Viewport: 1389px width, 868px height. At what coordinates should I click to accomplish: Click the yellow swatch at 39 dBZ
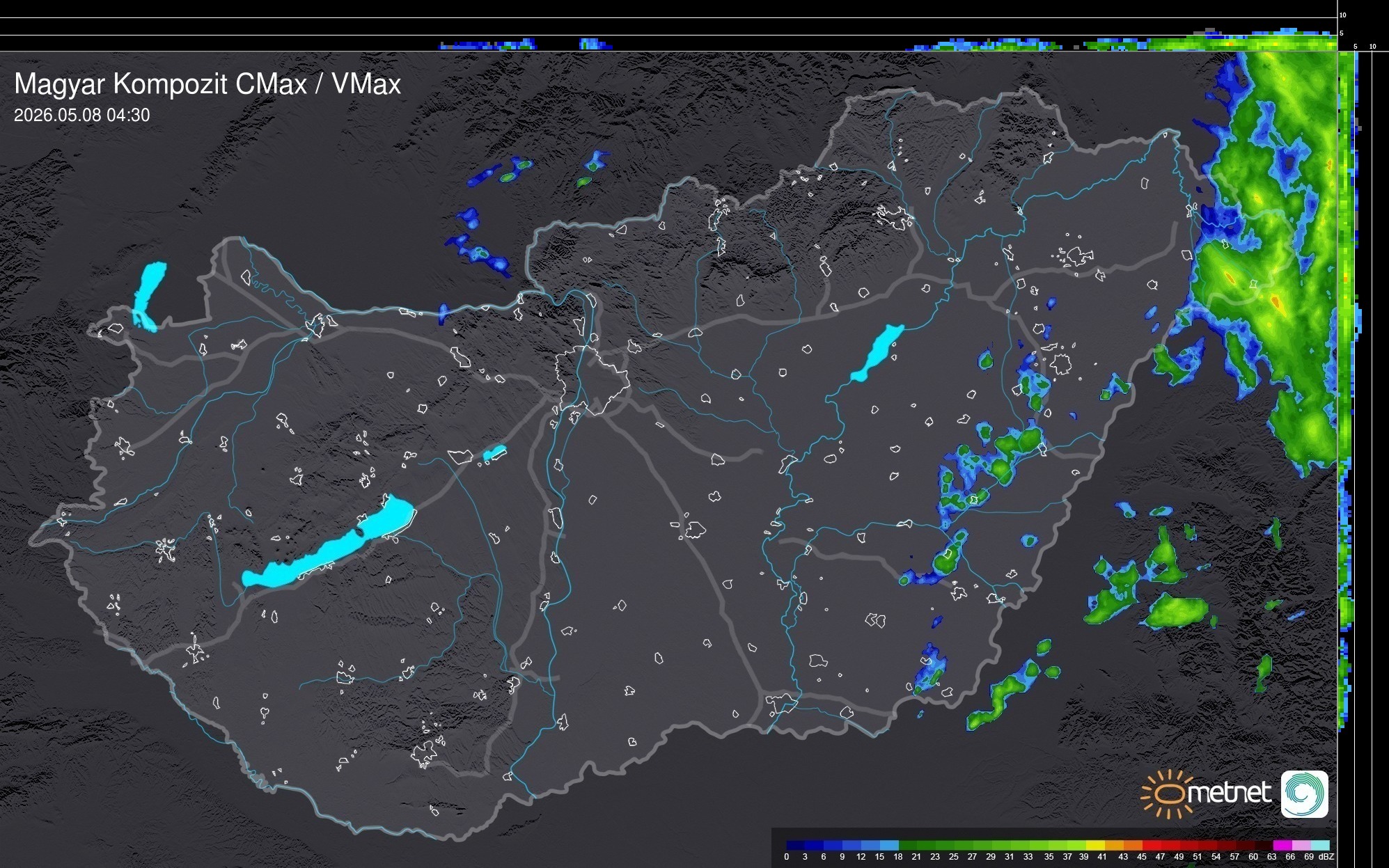(1095, 845)
